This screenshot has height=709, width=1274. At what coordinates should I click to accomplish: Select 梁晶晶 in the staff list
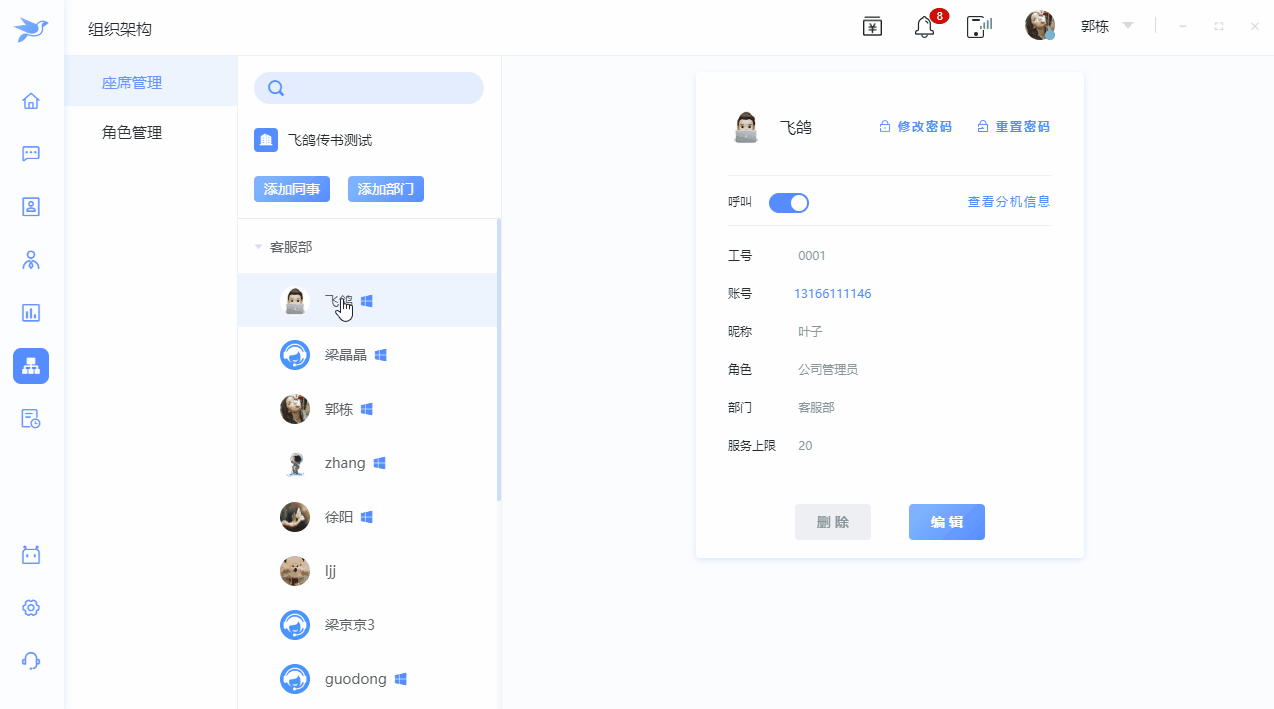coord(345,355)
